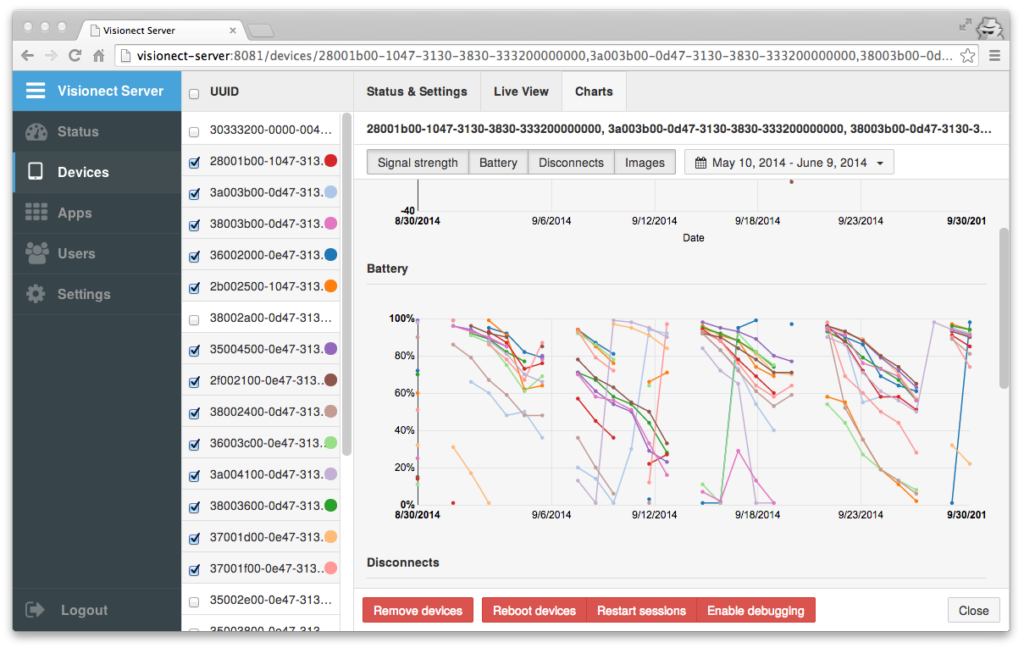Uncheck the 38003b00-0d47-313 device checkbox
1024x648 pixels.
(x=194, y=225)
